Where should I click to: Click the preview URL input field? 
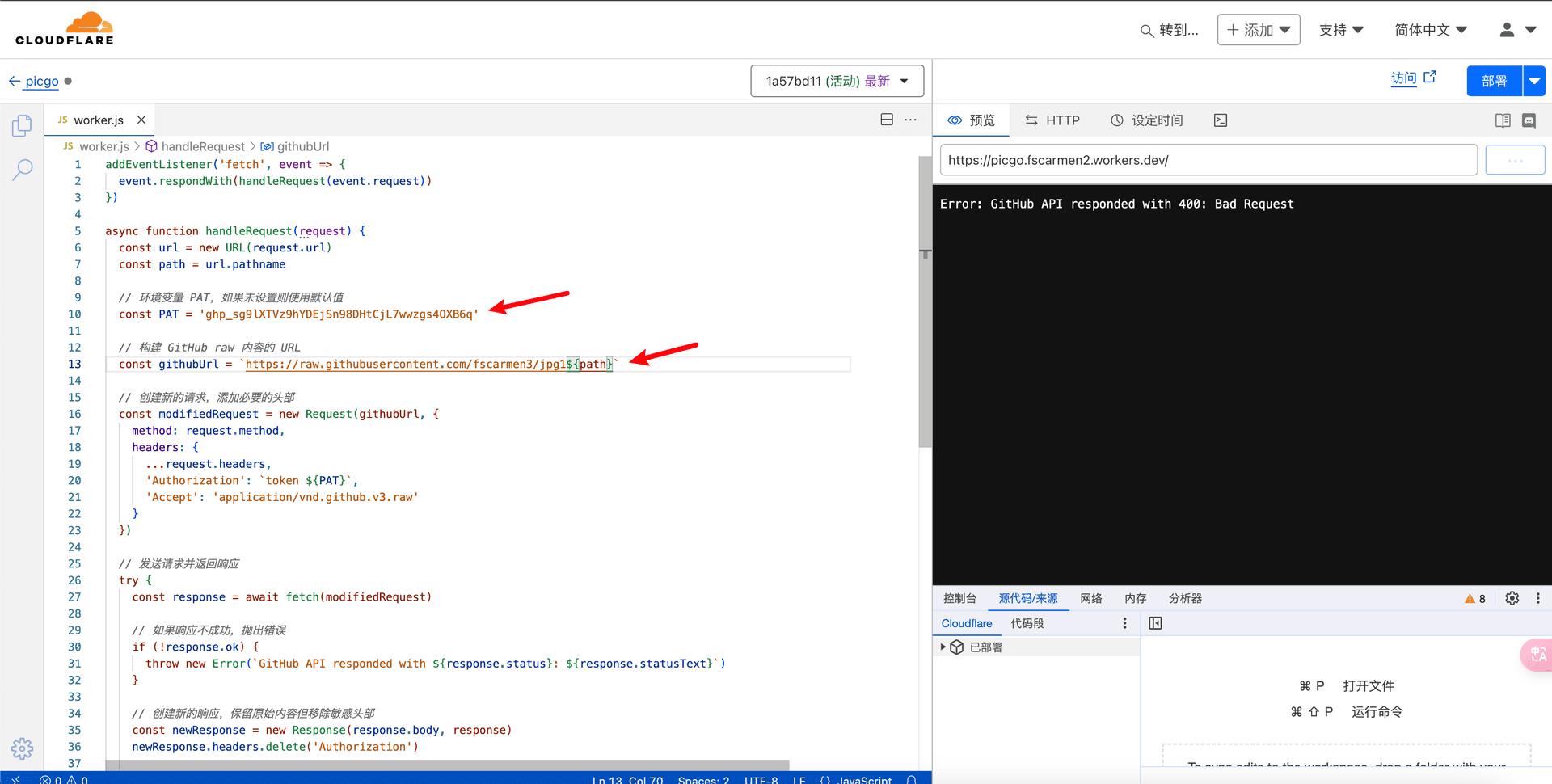pyautogui.click(x=1208, y=160)
